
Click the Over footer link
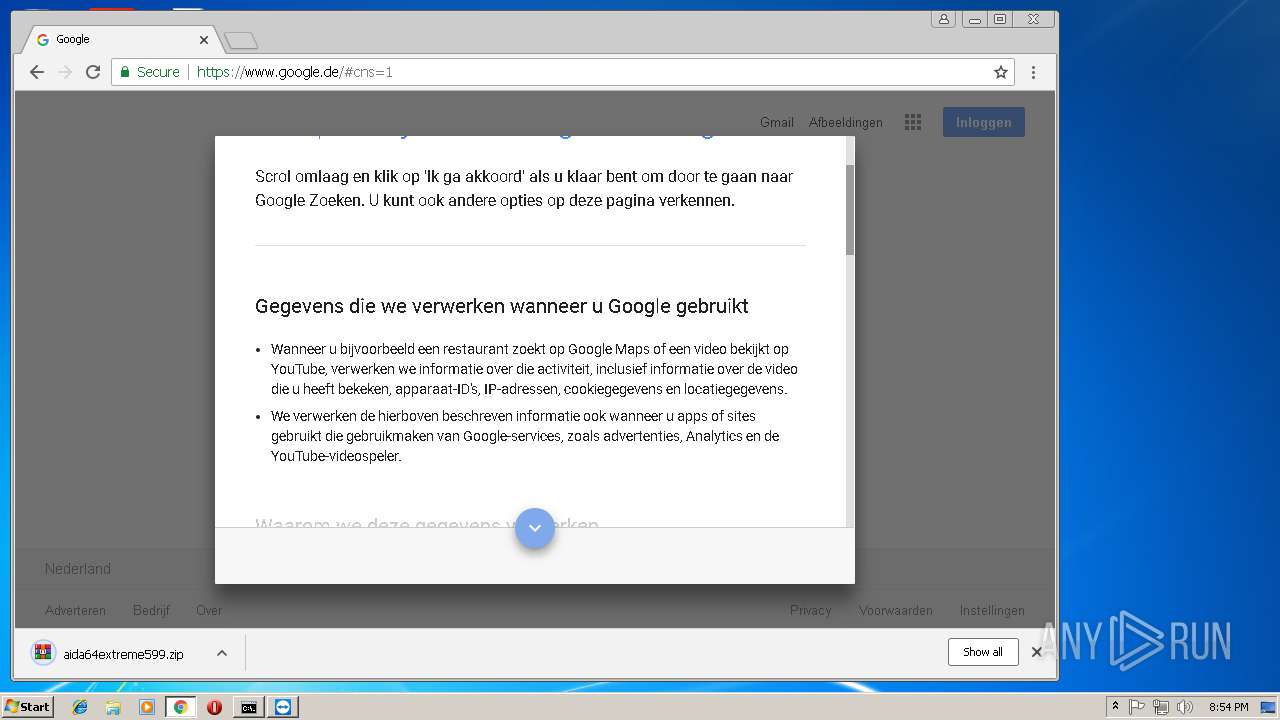coord(209,610)
